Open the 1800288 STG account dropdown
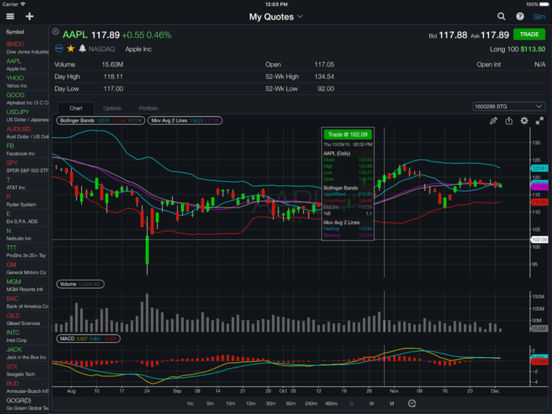Image resolution: width=552 pixels, height=414 pixels. tap(508, 106)
